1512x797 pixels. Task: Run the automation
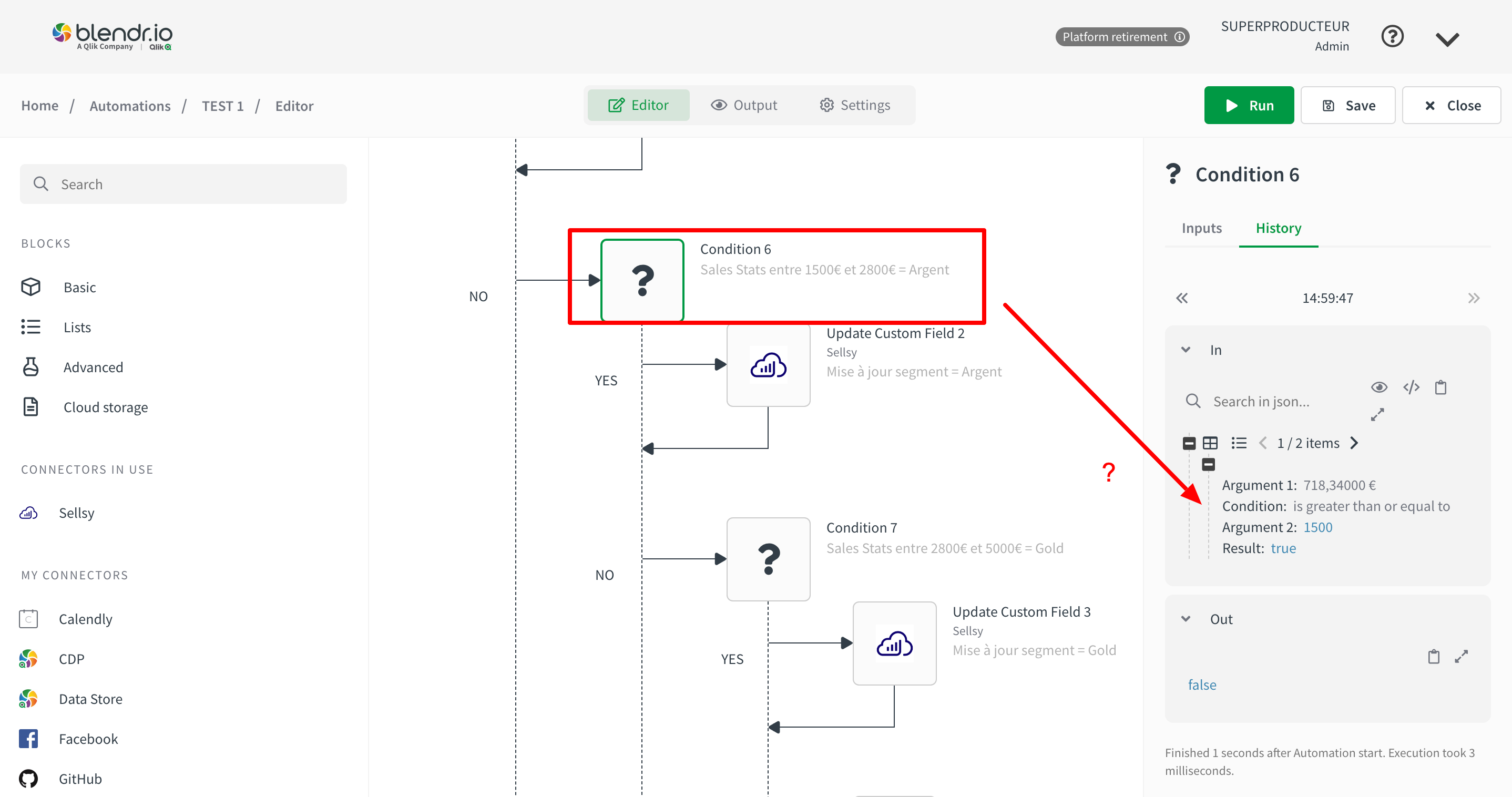pos(1249,105)
